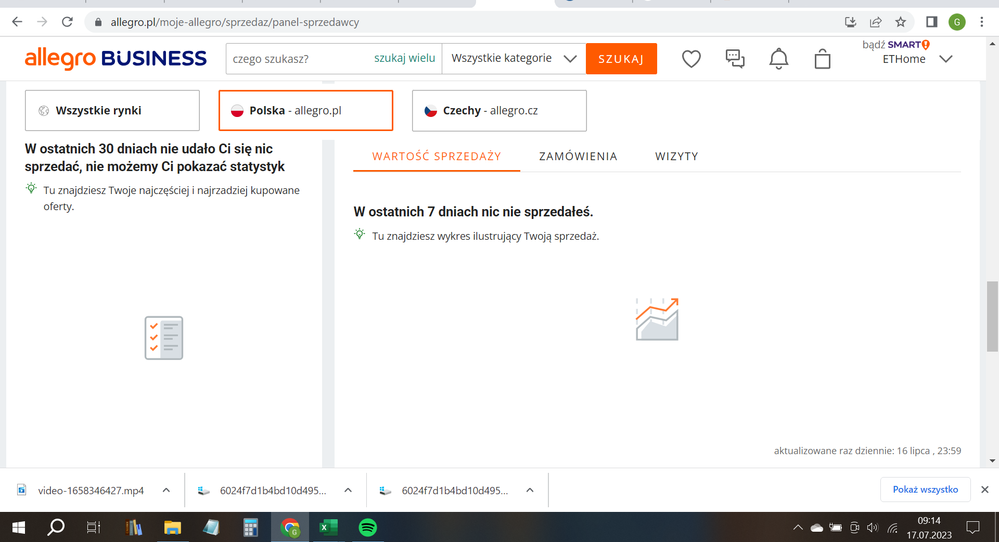Open the Windows Start menu
The width and height of the screenshot is (999, 542).
click(x=18, y=527)
